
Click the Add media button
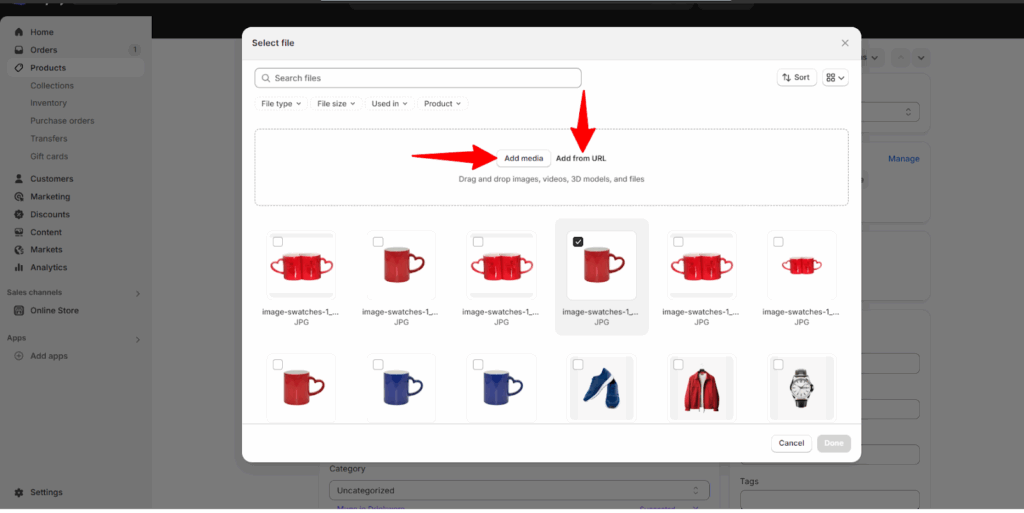[523, 158]
